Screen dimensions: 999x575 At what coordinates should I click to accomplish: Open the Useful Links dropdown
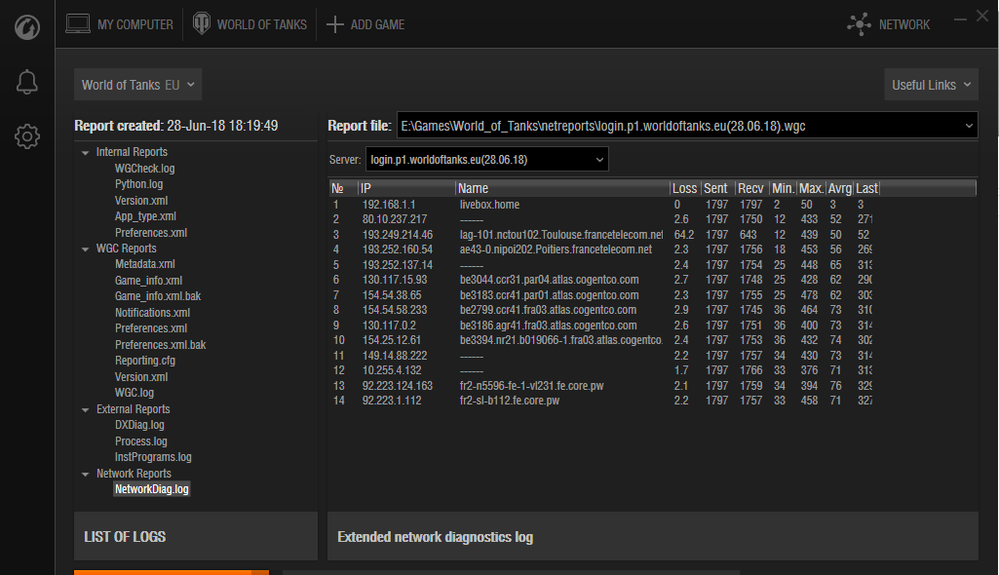tap(930, 85)
